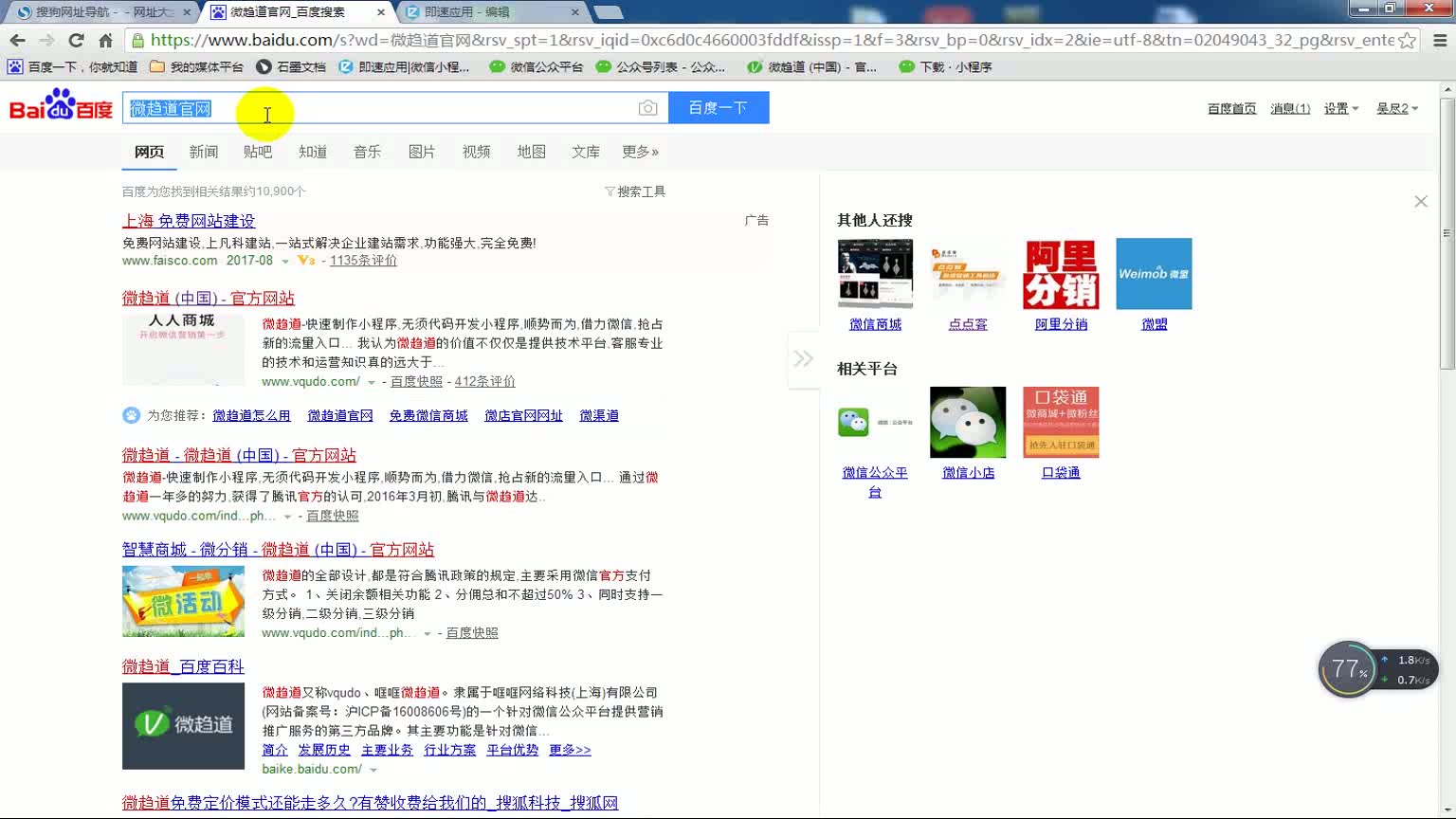Click the 微信公众平台 thumbnail image
Screen dimensions: 1456x819
(x=875, y=422)
